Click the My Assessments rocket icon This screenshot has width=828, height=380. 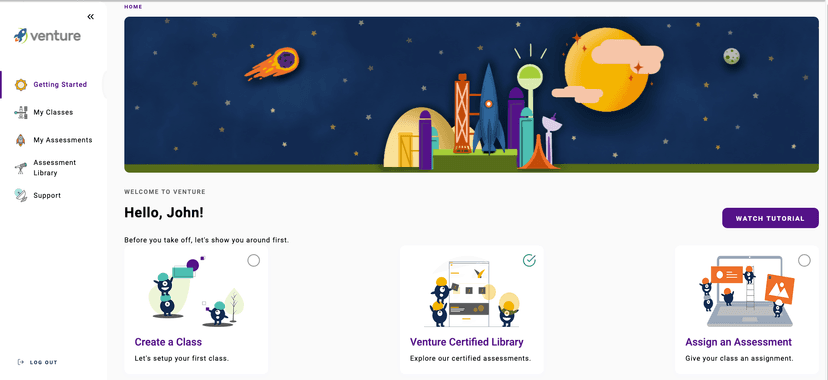pyautogui.click(x=21, y=140)
